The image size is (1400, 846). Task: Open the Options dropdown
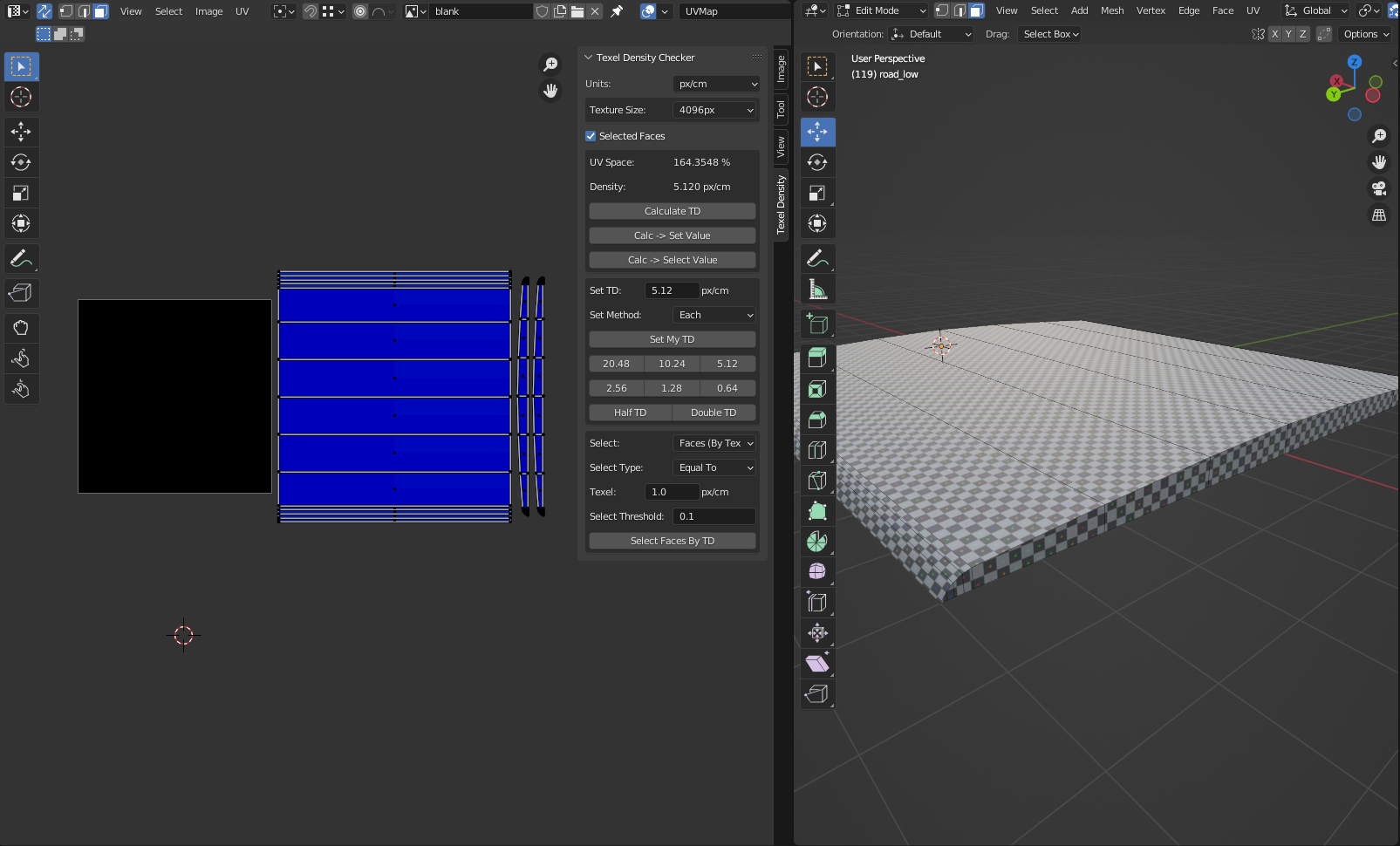(1365, 34)
